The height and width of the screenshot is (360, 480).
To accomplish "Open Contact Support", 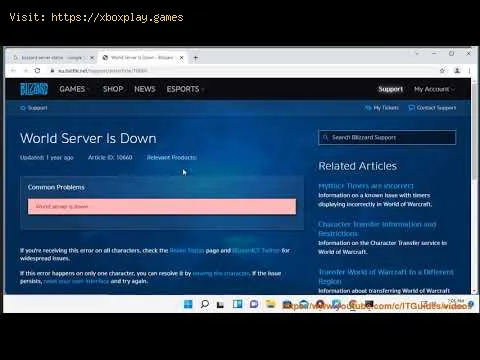I will click(432, 108).
